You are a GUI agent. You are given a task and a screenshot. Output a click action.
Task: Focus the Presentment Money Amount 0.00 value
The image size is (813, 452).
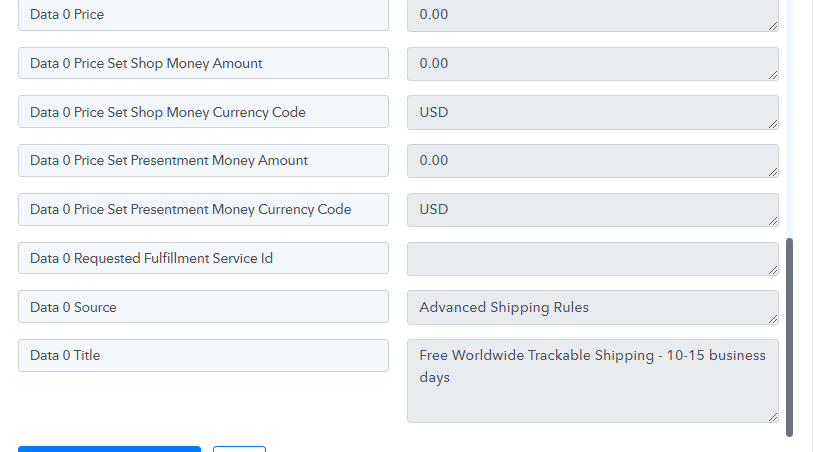click(x=593, y=161)
